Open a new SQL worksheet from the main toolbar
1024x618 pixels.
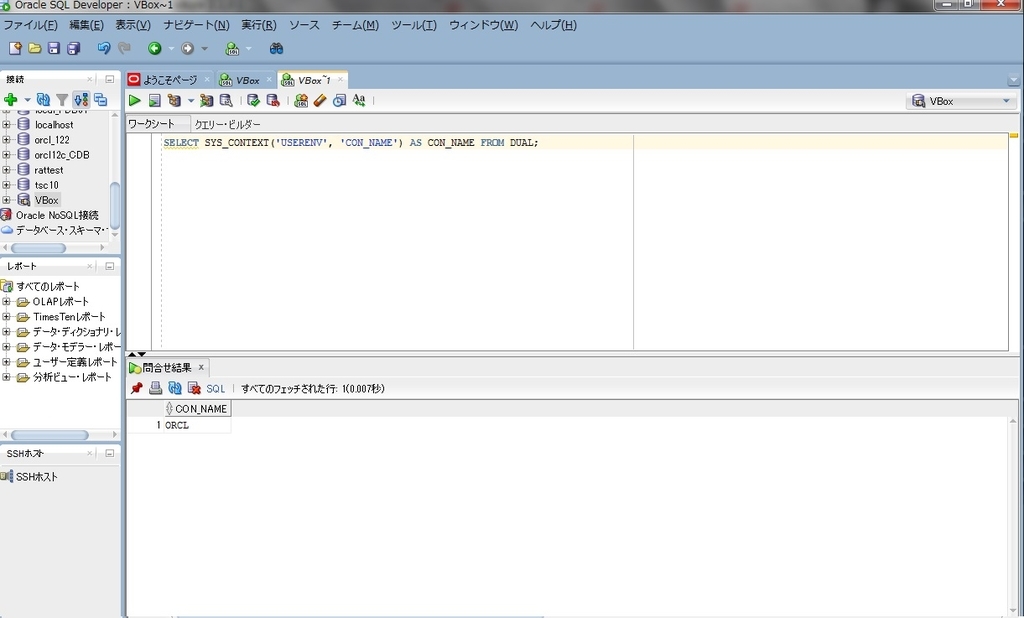point(232,48)
